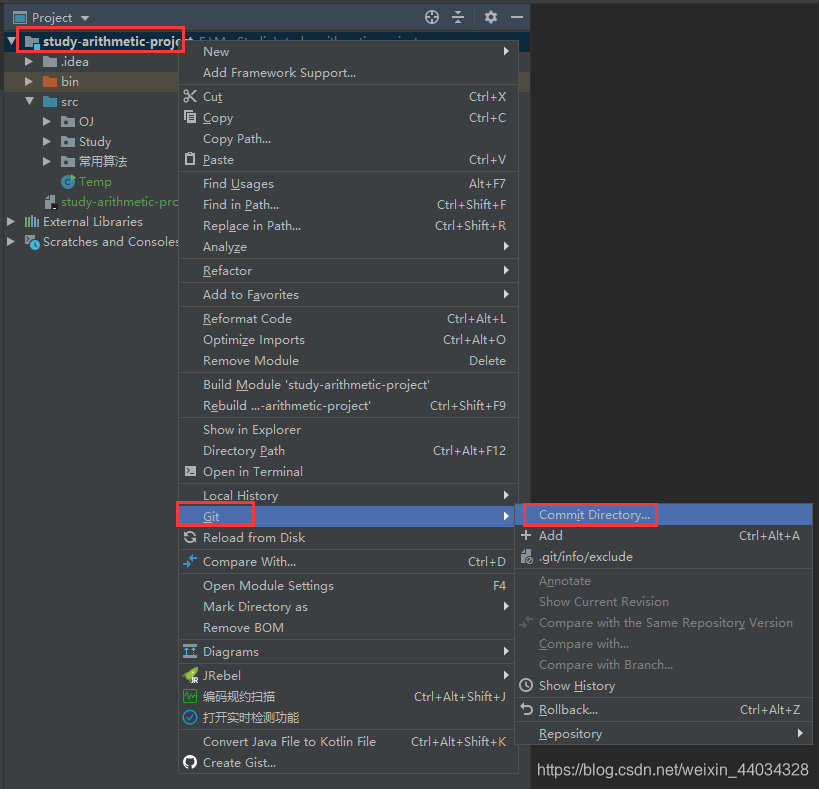Viewport: 819px width, 789px height.
Task: Expand the OJ package
Action: click(x=46, y=121)
